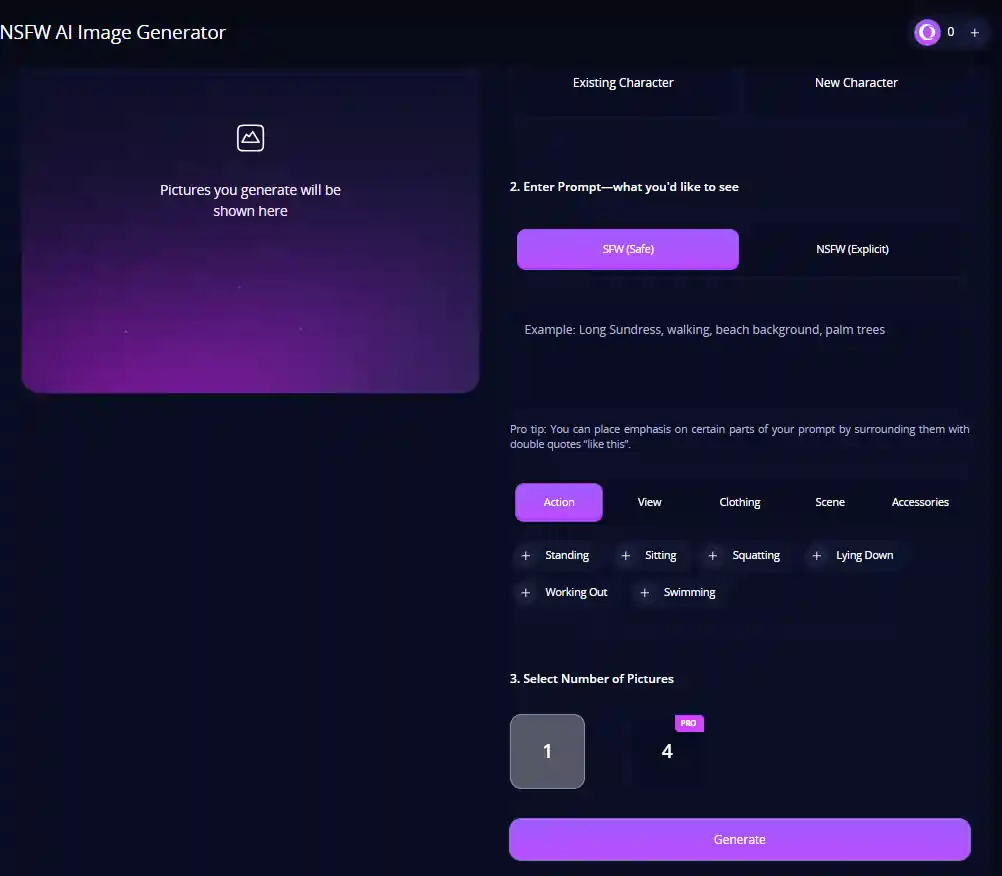Click the PRO badge above the 4-picture option
This screenshot has width=1002, height=876.
coord(688,722)
